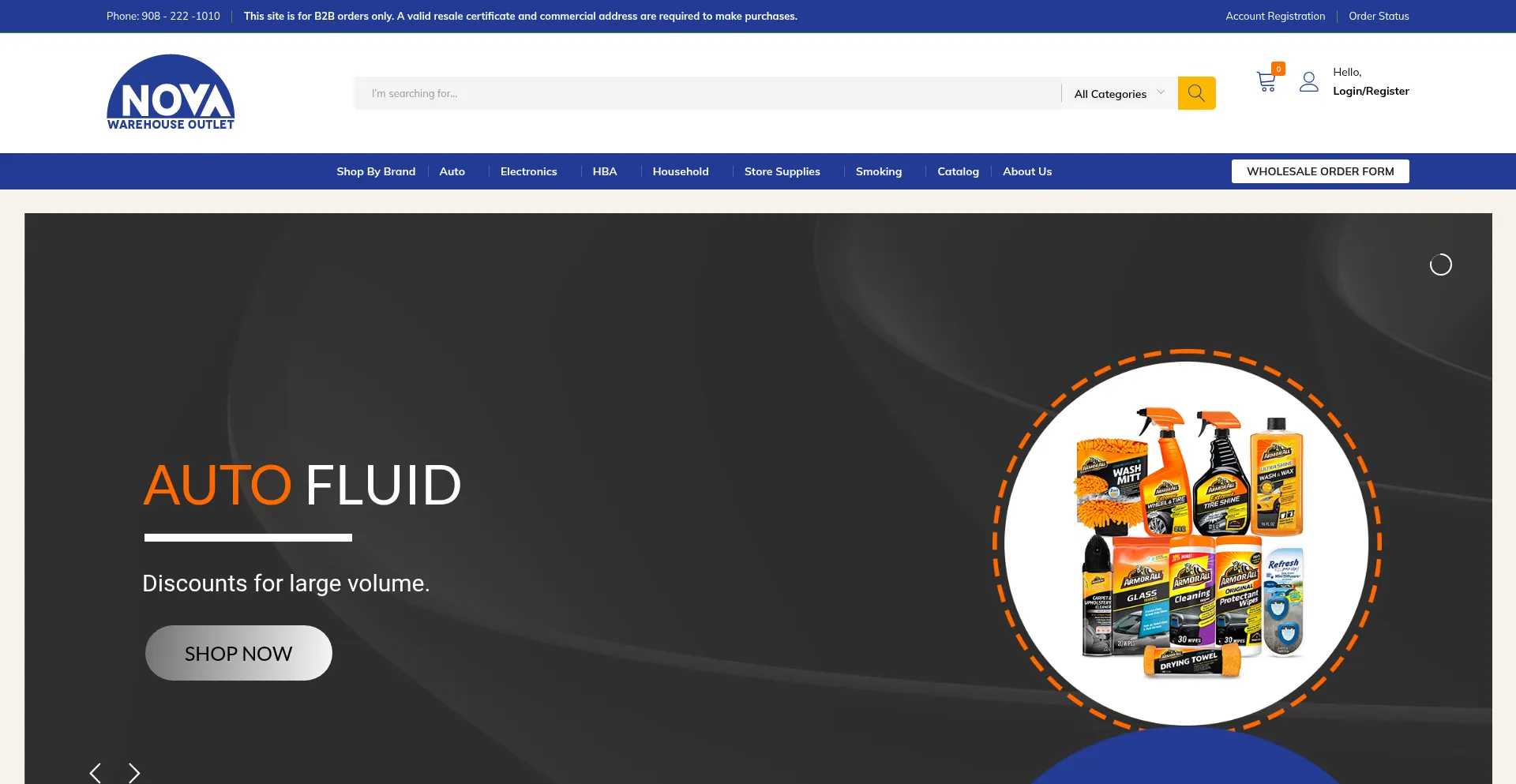Open the Catalog page
Image resolution: width=1516 pixels, height=784 pixels.
coord(958,171)
